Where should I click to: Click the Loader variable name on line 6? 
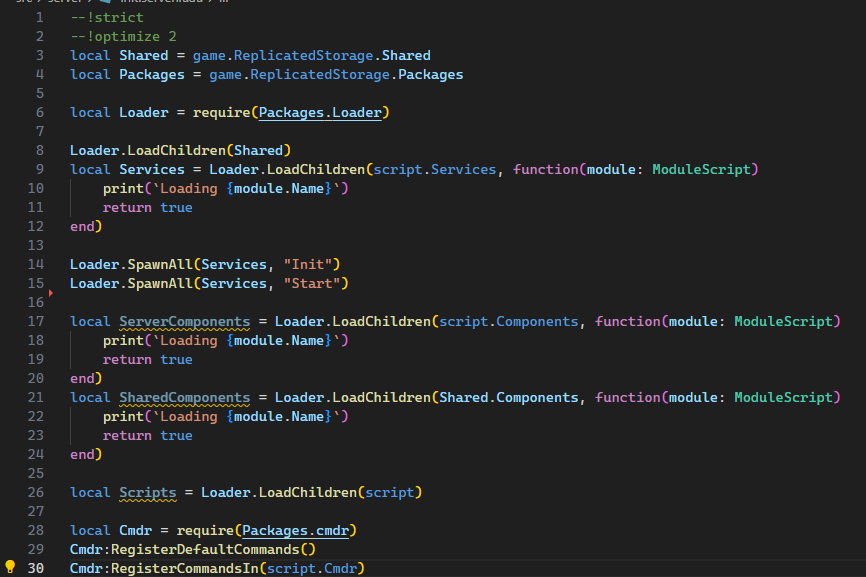pyautogui.click(x=144, y=113)
